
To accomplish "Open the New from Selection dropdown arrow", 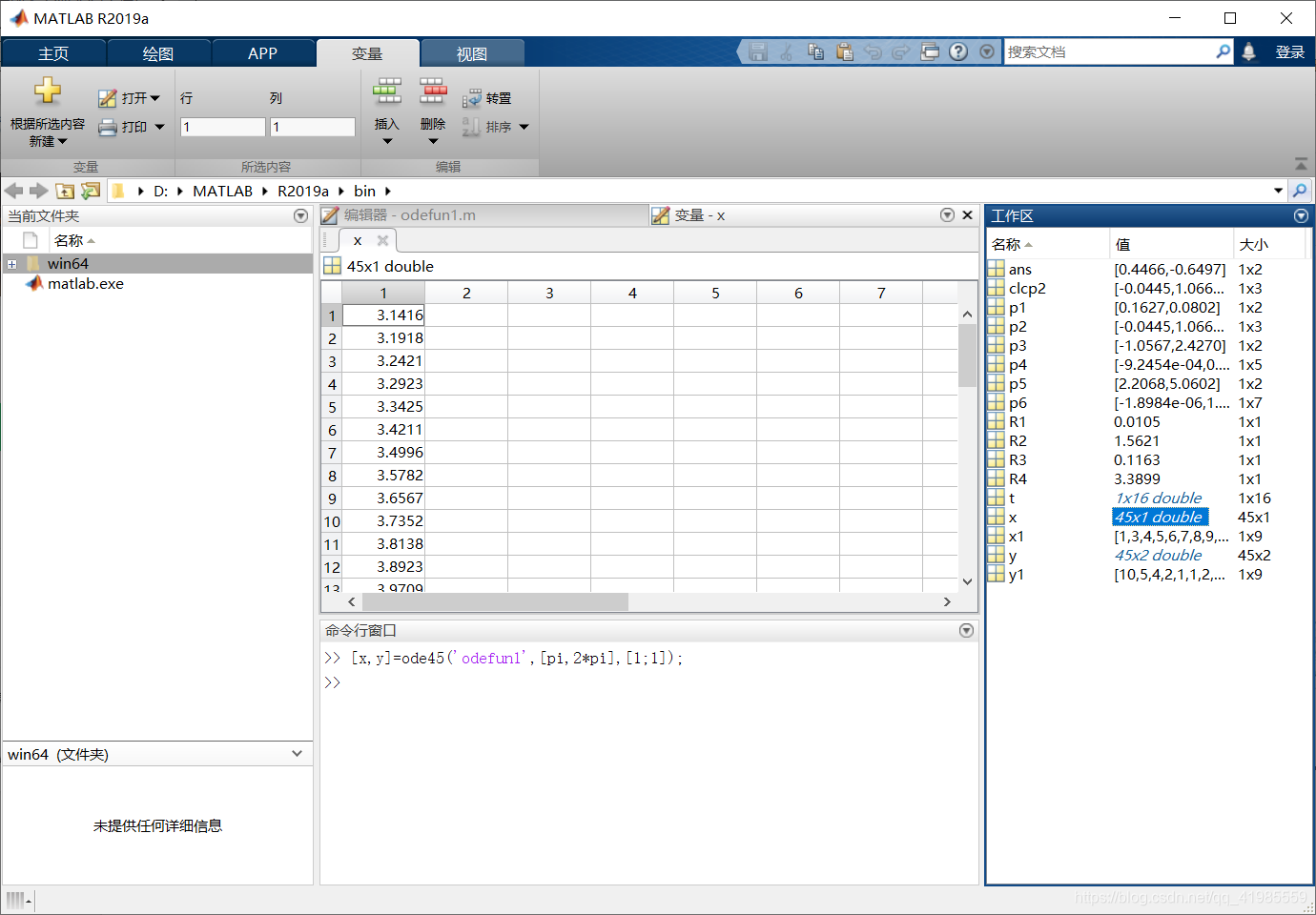I will 63,141.
